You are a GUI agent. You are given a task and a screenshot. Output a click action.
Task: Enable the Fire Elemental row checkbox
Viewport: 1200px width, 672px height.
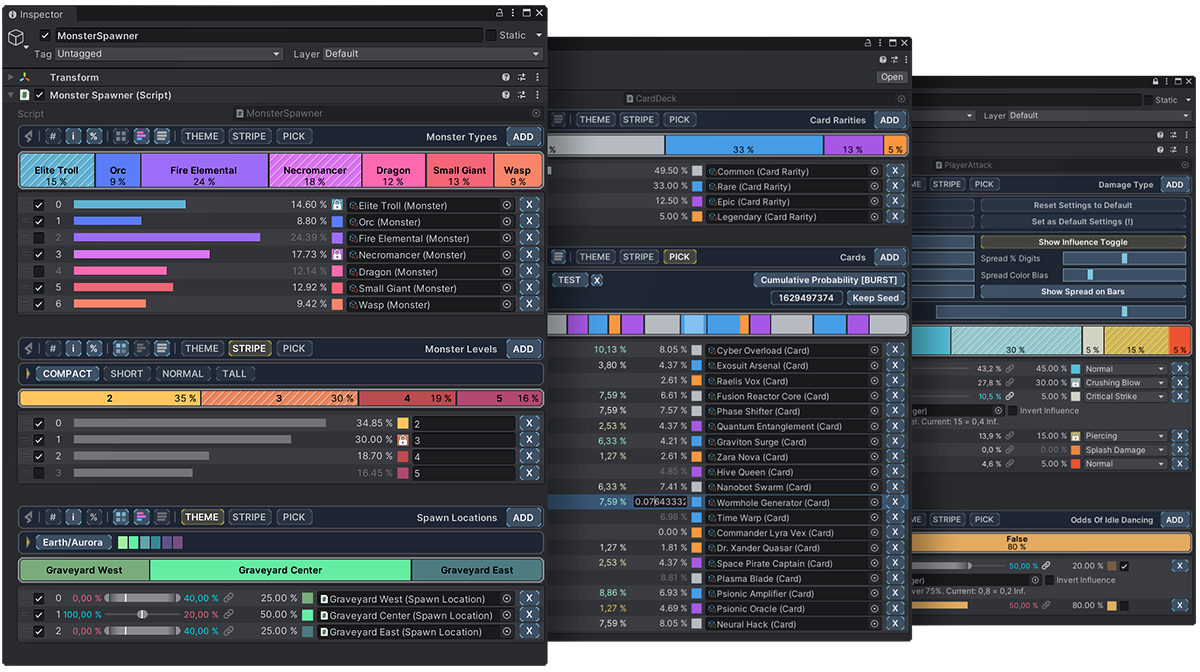[39, 238]
